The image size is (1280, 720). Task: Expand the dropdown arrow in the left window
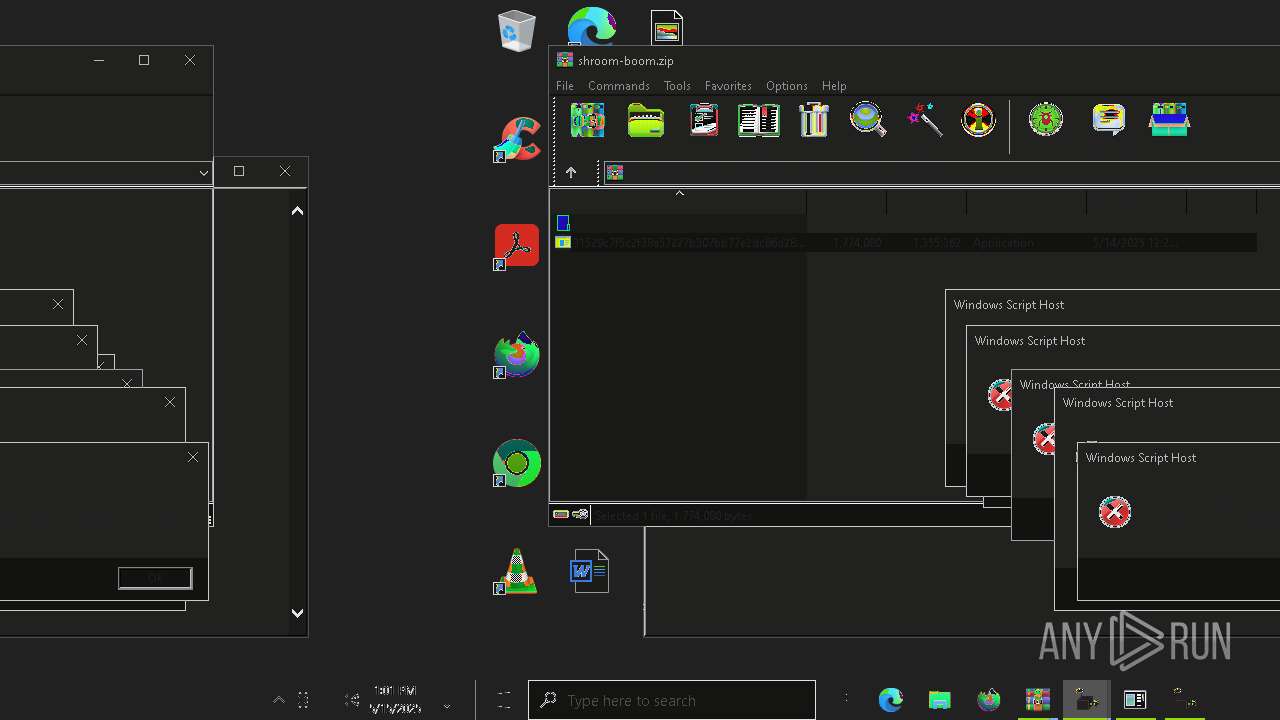pos(204,173)
